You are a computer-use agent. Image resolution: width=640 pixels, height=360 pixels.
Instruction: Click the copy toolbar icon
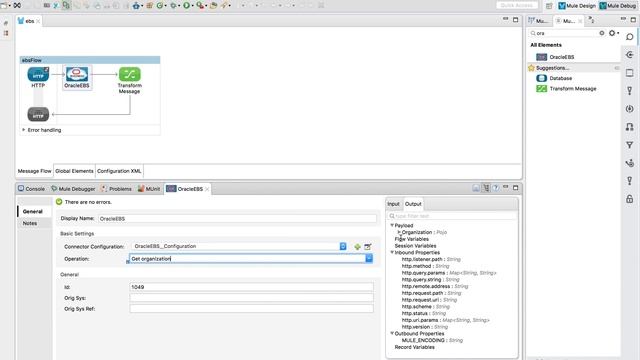[x=66, y=5]
